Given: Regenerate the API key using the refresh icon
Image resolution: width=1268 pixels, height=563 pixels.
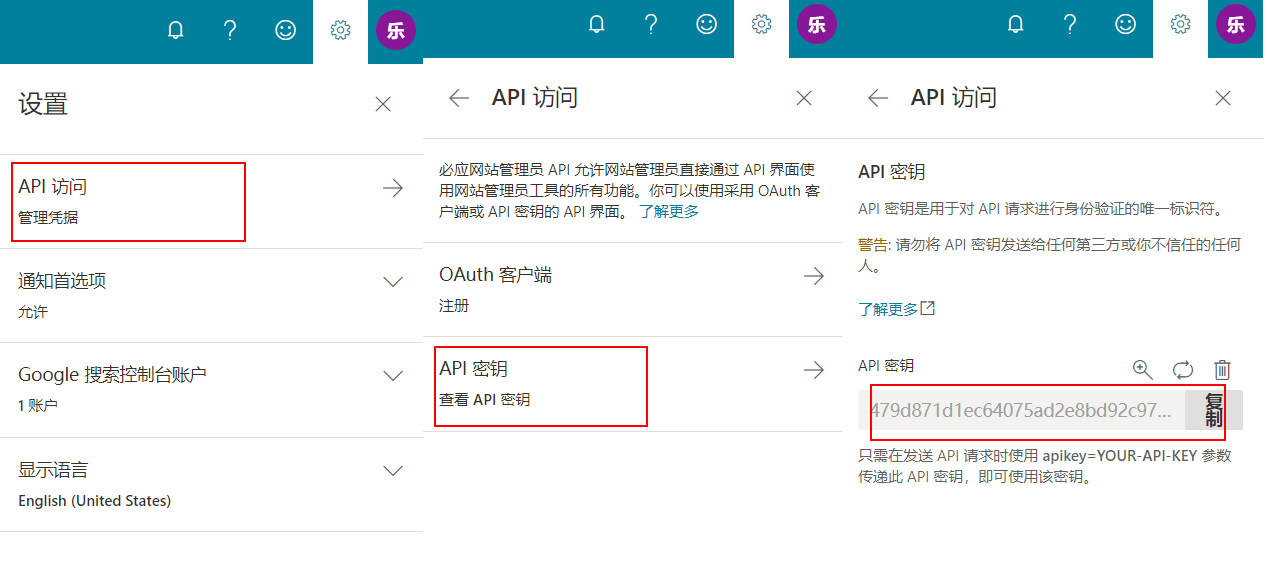Looking at the screenshot, I should point(1183,369).
